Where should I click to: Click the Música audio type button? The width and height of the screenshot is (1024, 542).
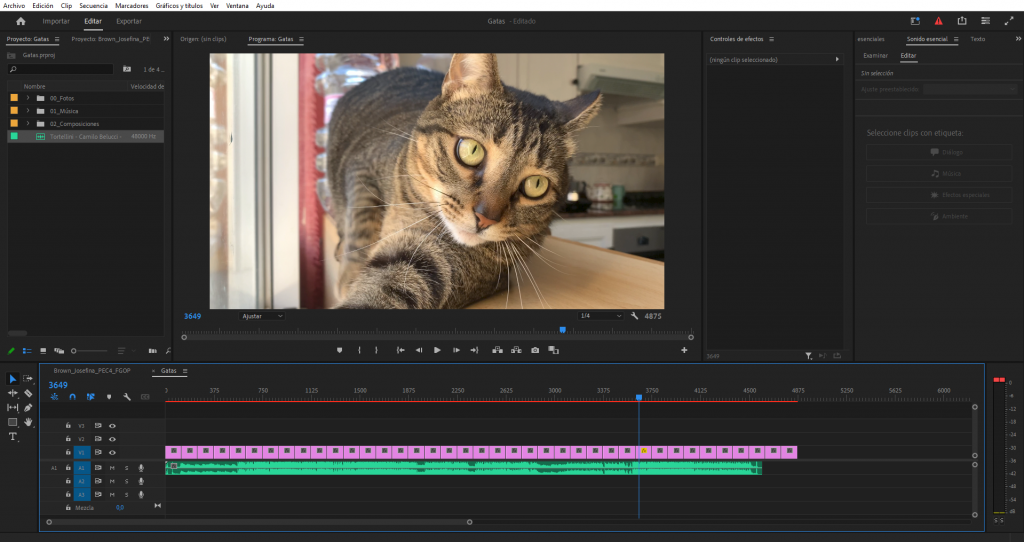click(x=938, y=173)
